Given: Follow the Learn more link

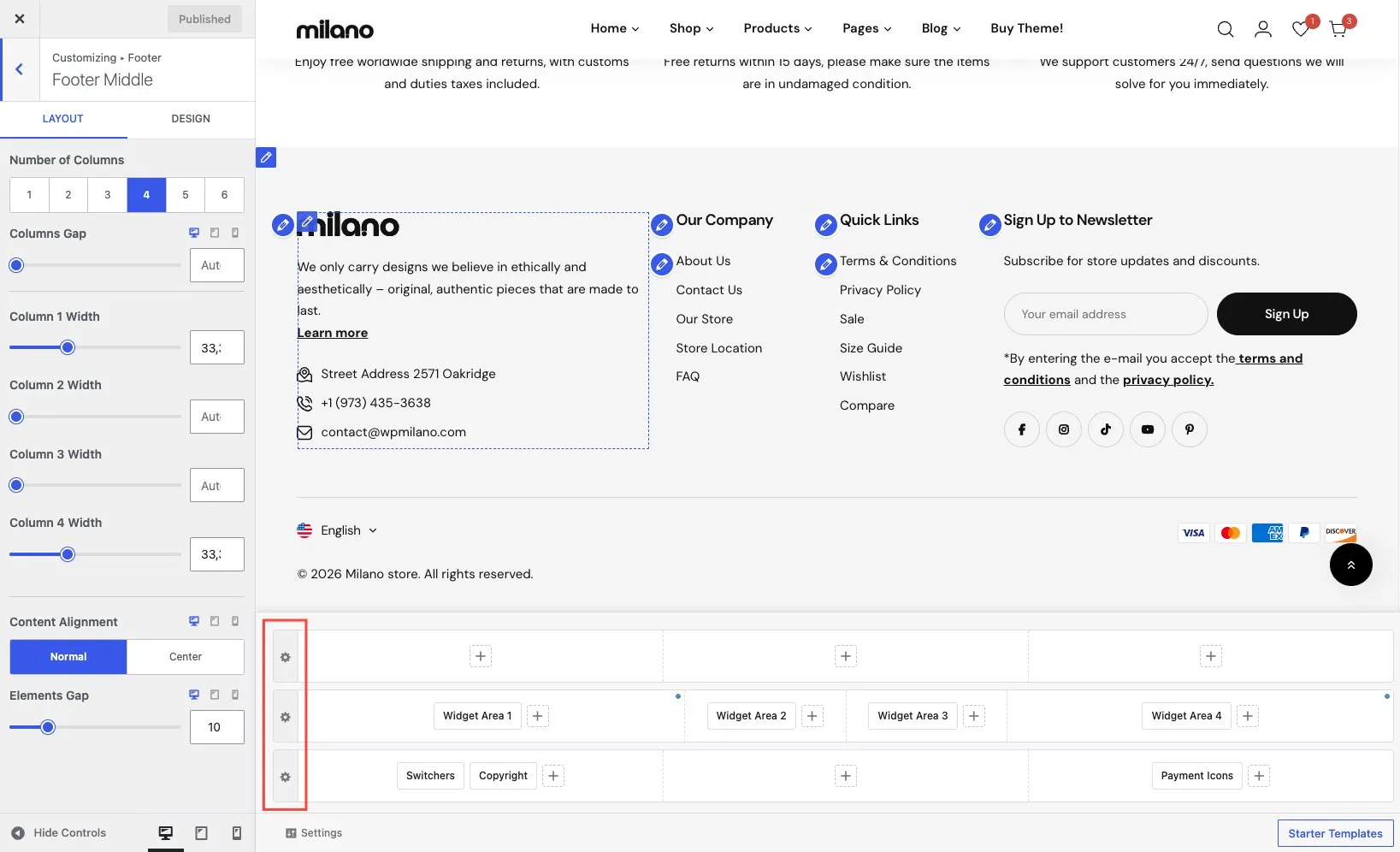Looking at the screenshot, I should (333, 333).
